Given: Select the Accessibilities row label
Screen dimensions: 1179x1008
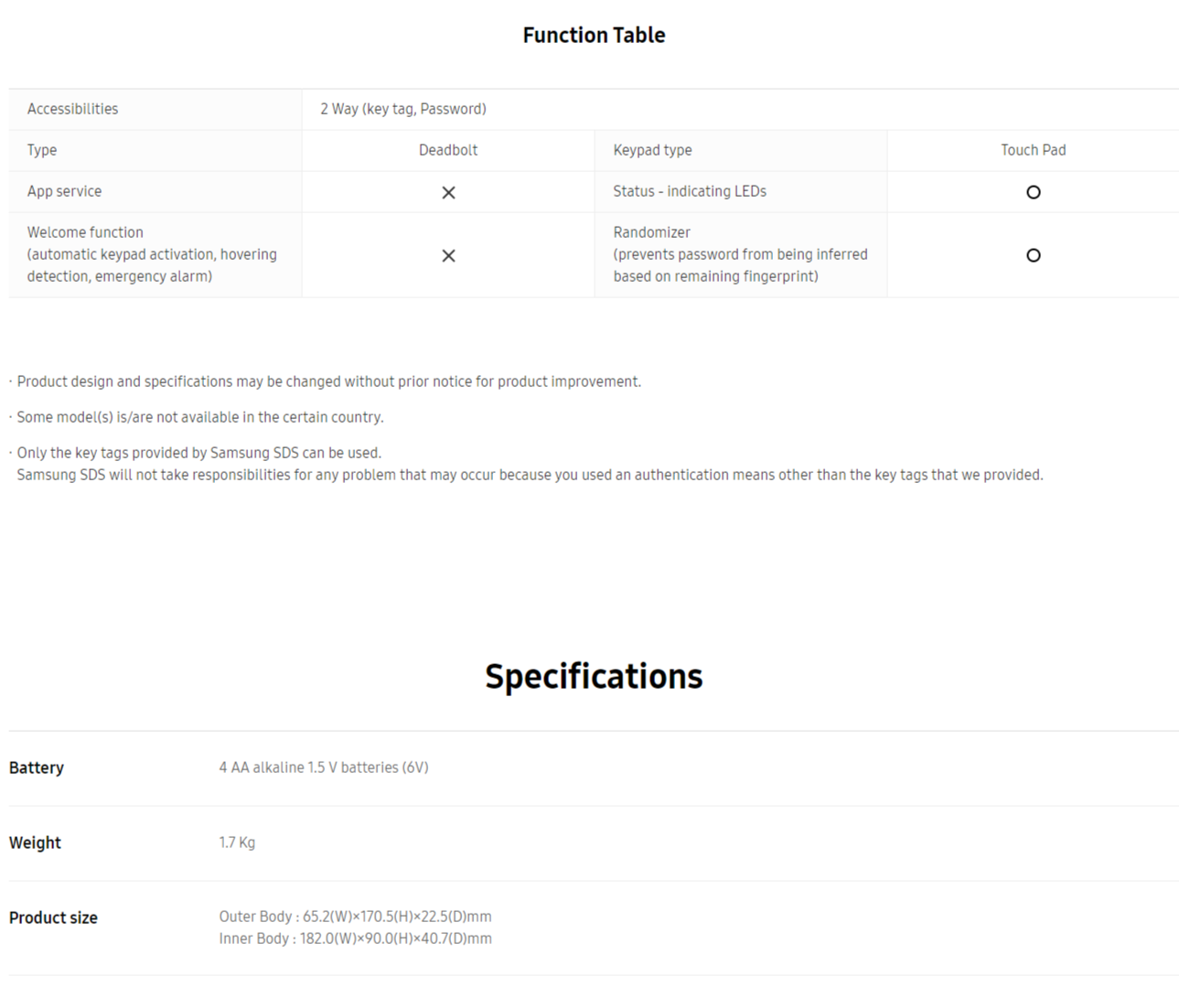Looking at the screenshot, I should click(x=72, y=109).
